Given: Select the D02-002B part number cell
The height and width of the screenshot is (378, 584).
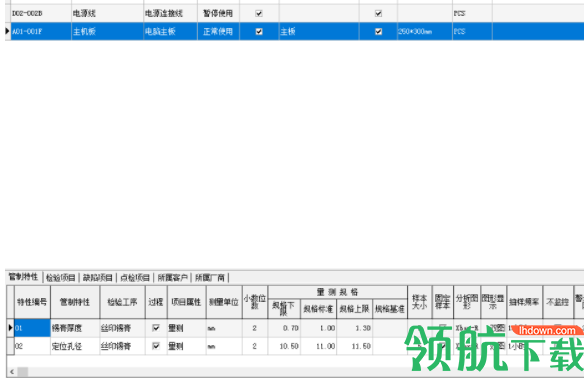Looking at the screenshot, I should (41, 13).
